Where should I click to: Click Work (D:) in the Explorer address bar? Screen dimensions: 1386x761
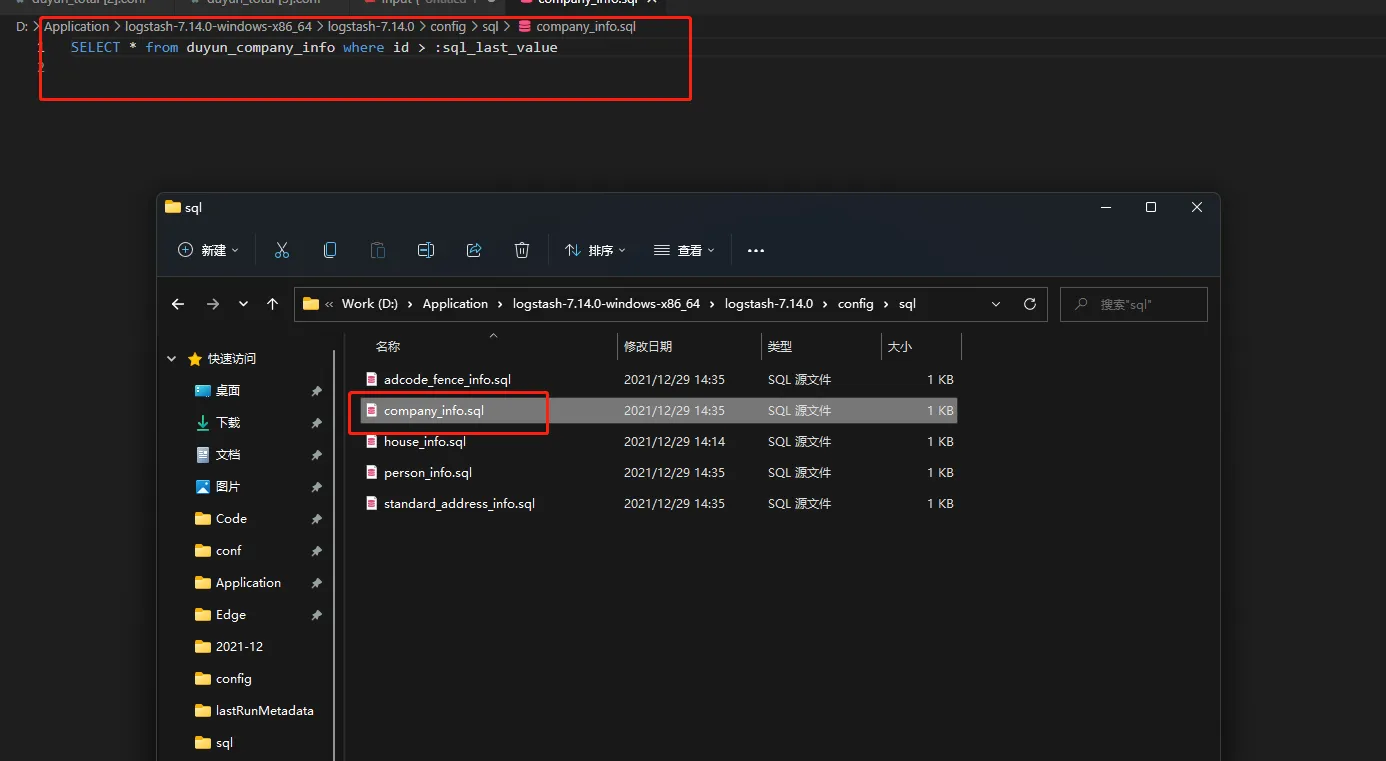372,304
